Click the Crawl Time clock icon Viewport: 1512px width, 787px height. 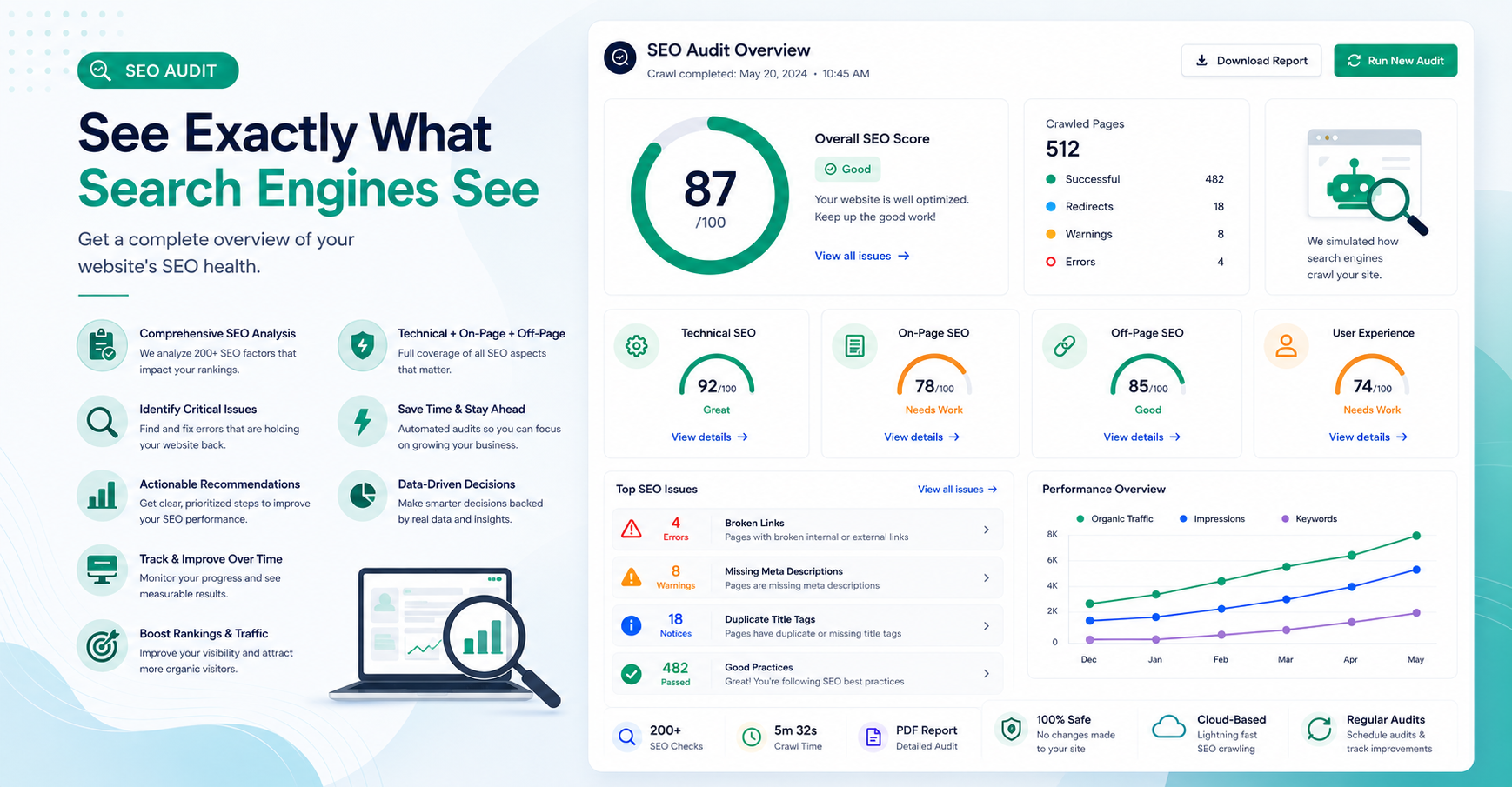[x=752, y=737]
